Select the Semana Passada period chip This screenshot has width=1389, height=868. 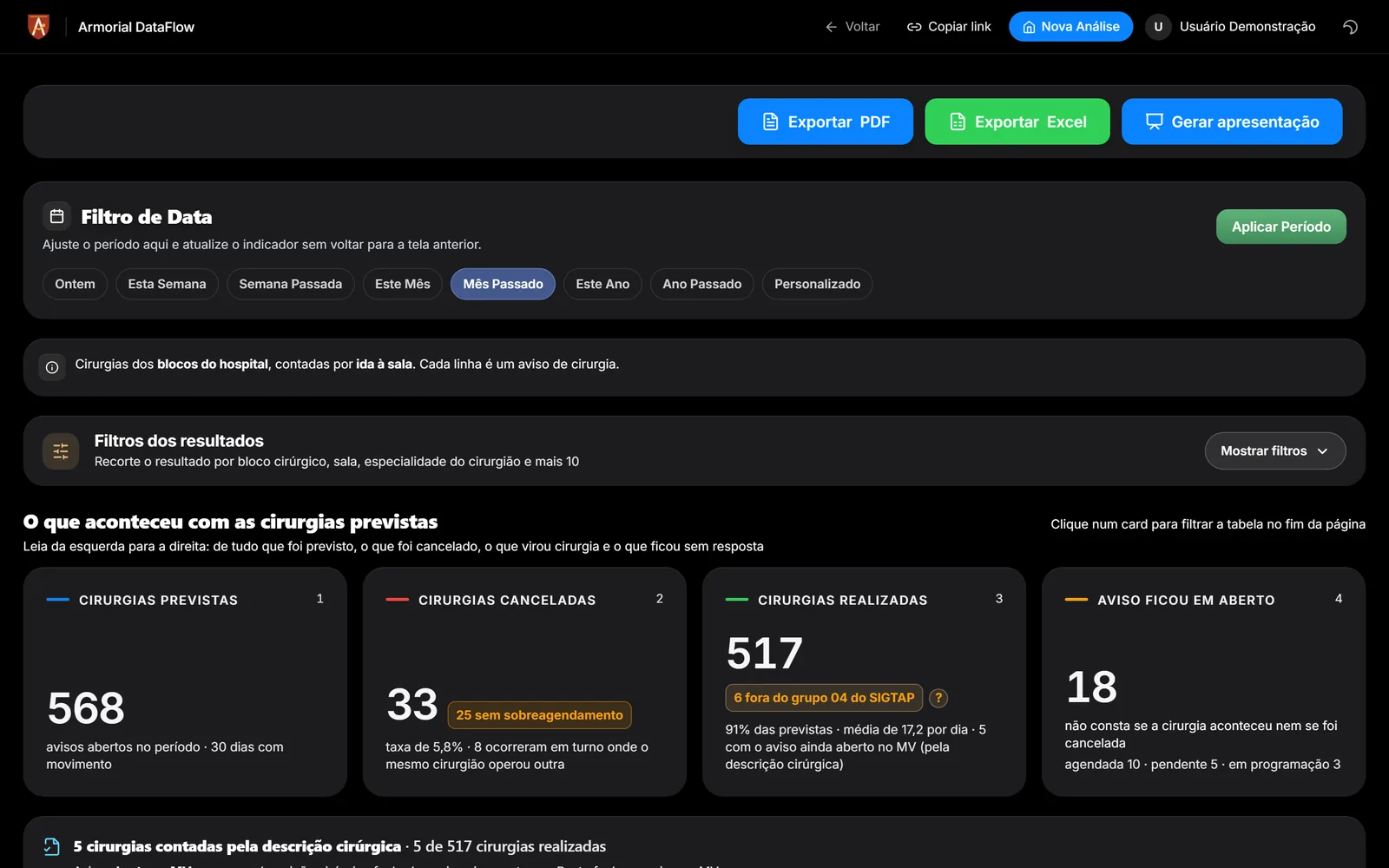pos(291,284)
